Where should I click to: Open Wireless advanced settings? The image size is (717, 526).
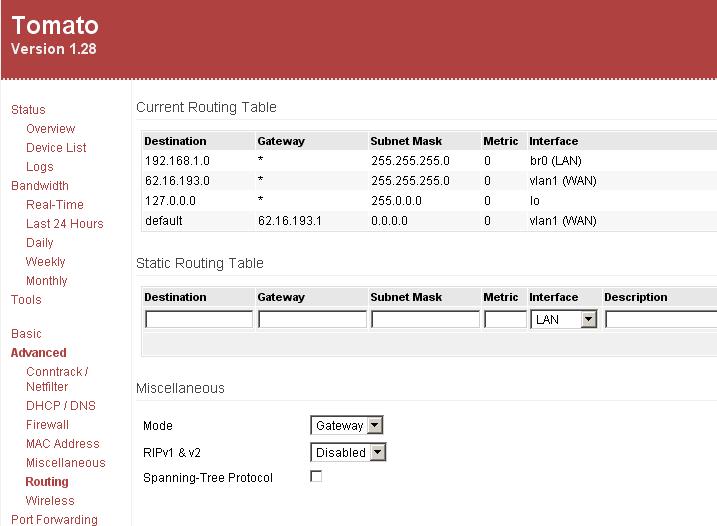[x=50, y=500]
